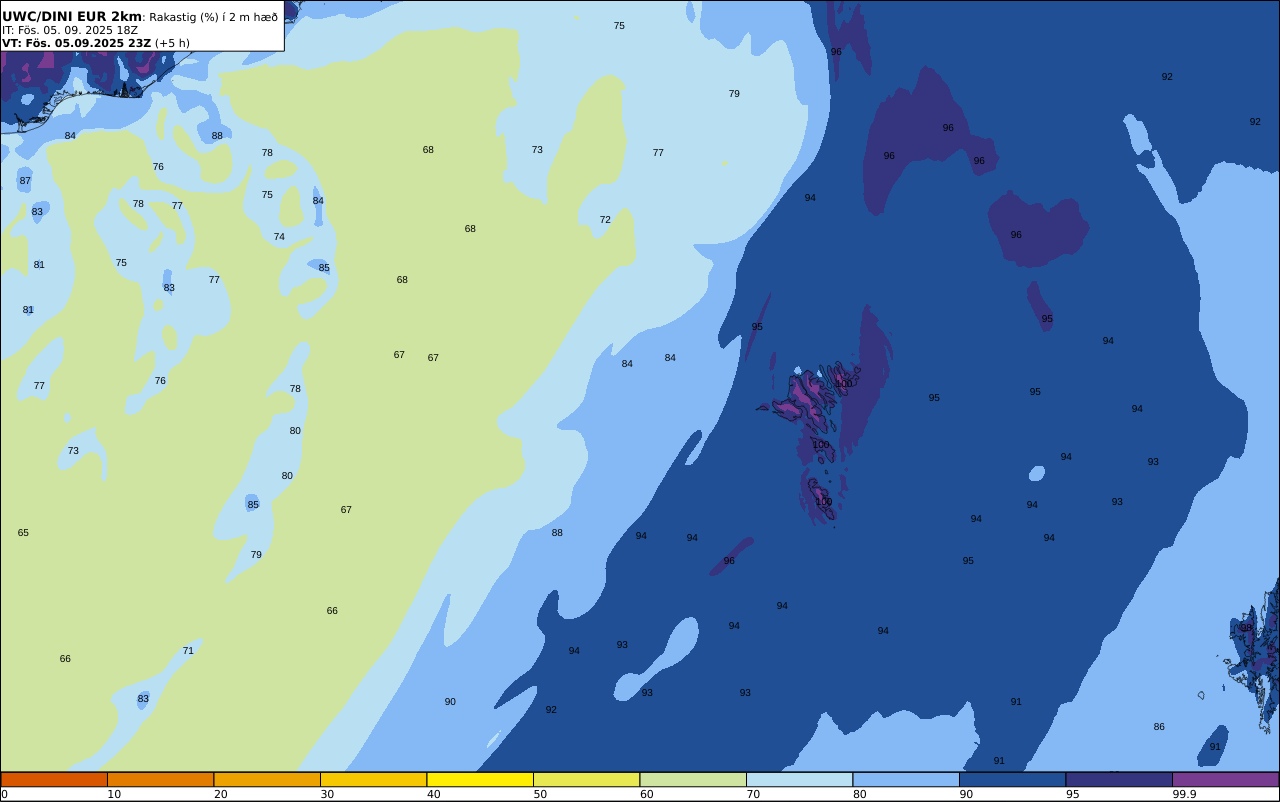The image size is (1280, 802).
Task: Choose the purple legend swatch above 99.9
Action: pos(1225,779)
